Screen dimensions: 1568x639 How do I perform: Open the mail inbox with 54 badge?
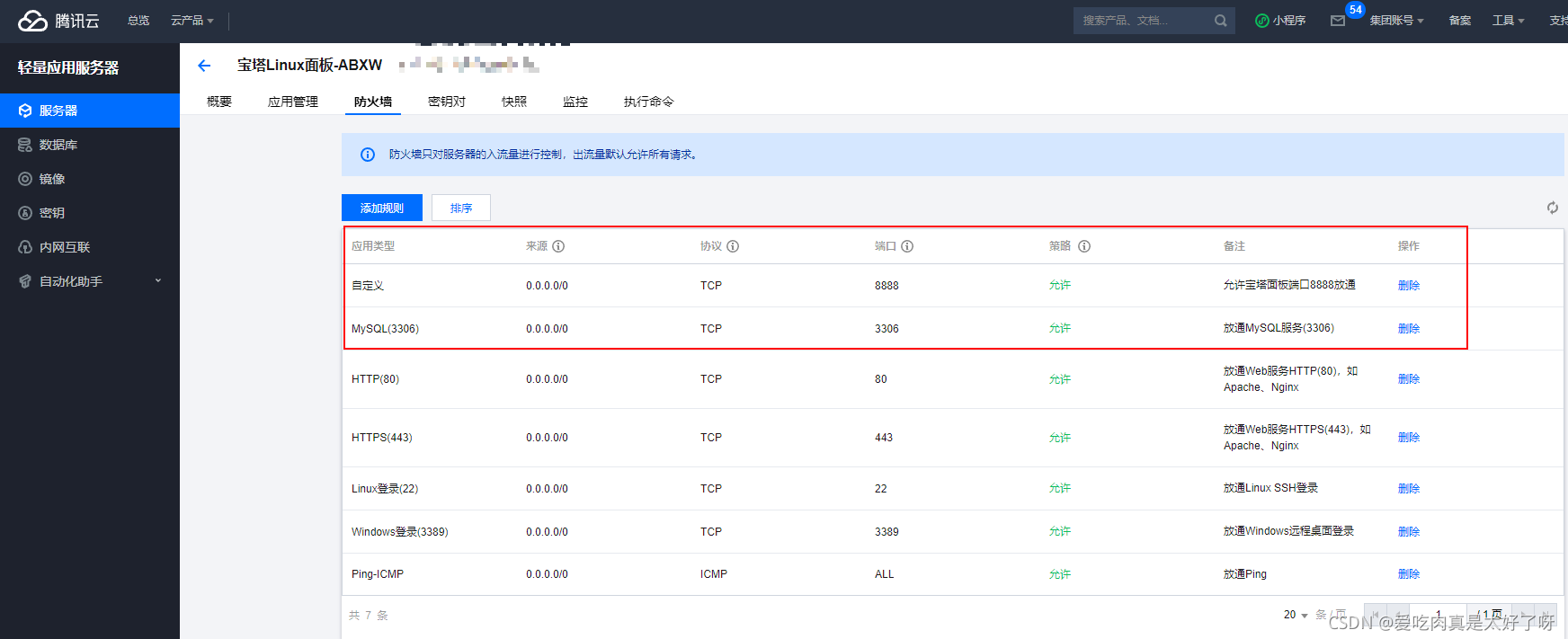pyautogui.click(x=1338, y=21)
